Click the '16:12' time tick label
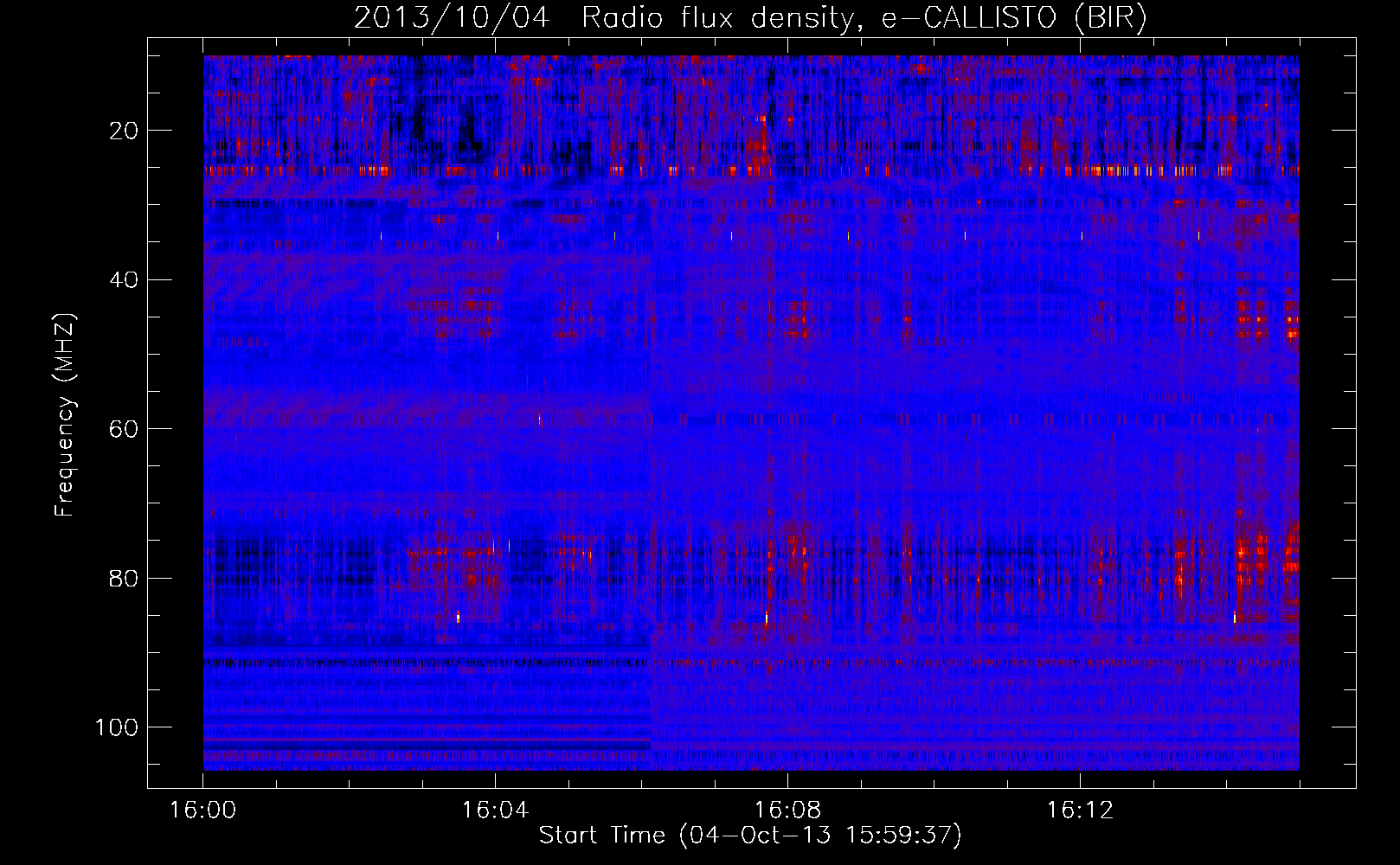Screen dimensions: 1400x865 pos(1080,811)
